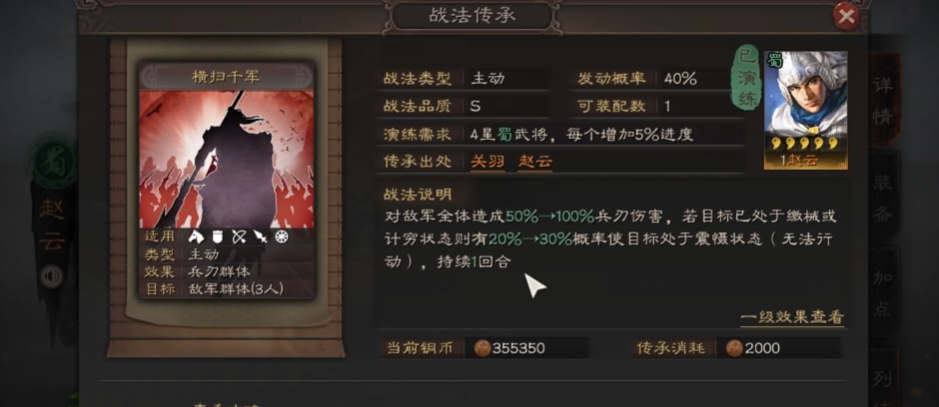The width and height of the screenshot is (939, 407).
Task: Click the 横扫千军 skill card artwork
Action: 226,159
